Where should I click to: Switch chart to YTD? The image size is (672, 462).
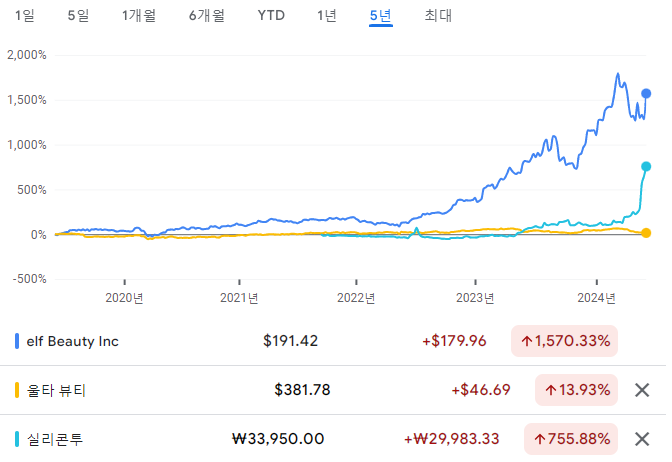coord(270,15)
